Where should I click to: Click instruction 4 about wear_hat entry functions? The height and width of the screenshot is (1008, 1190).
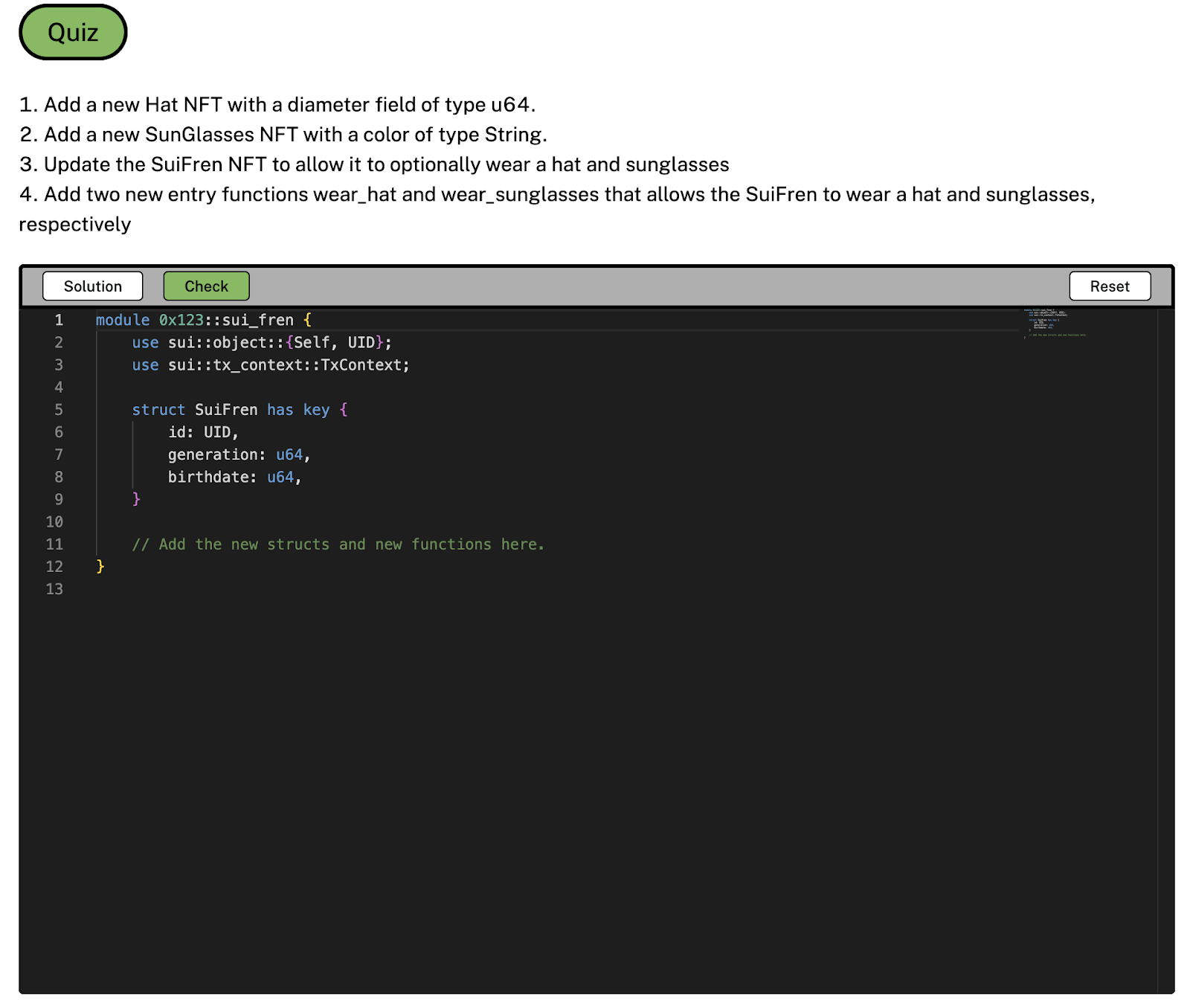click(557, 209)
